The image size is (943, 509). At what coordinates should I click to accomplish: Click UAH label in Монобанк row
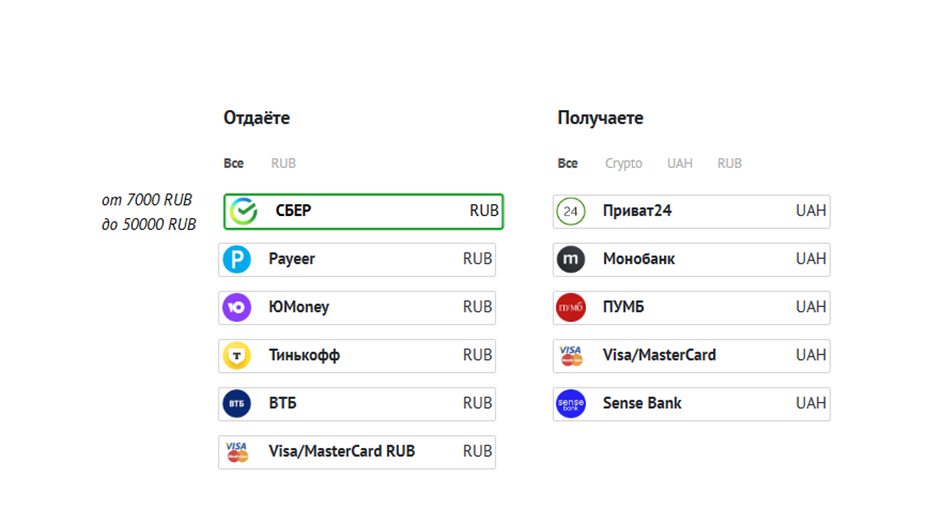811,259
